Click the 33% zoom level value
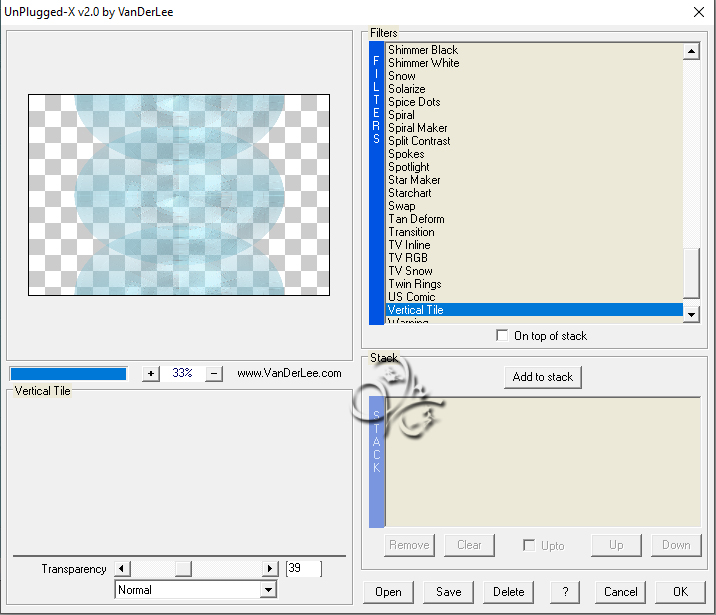This screenshot has width=716, height=615. coord(182,373)
